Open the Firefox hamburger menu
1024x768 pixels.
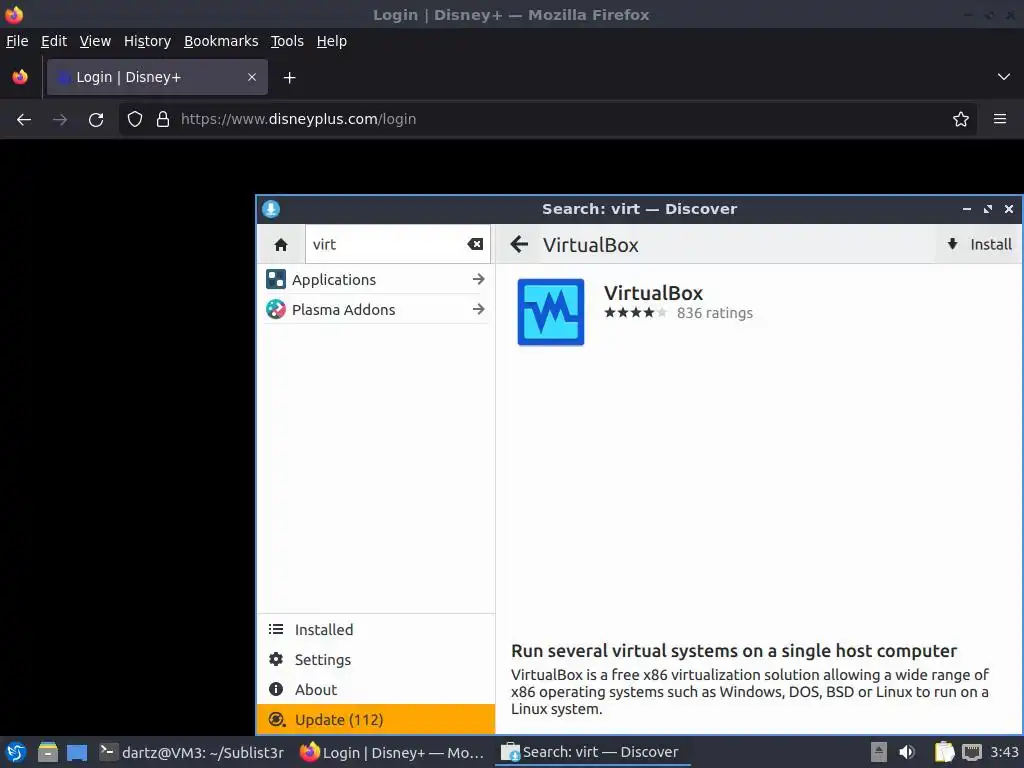[x=1000, y=119]
